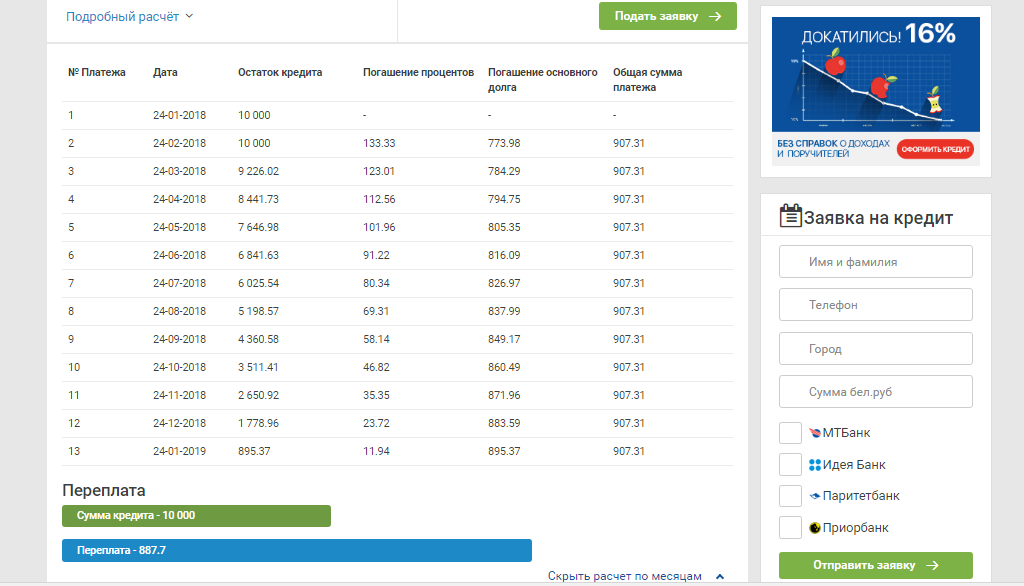Click the № Платежа column header

(97, 73)
